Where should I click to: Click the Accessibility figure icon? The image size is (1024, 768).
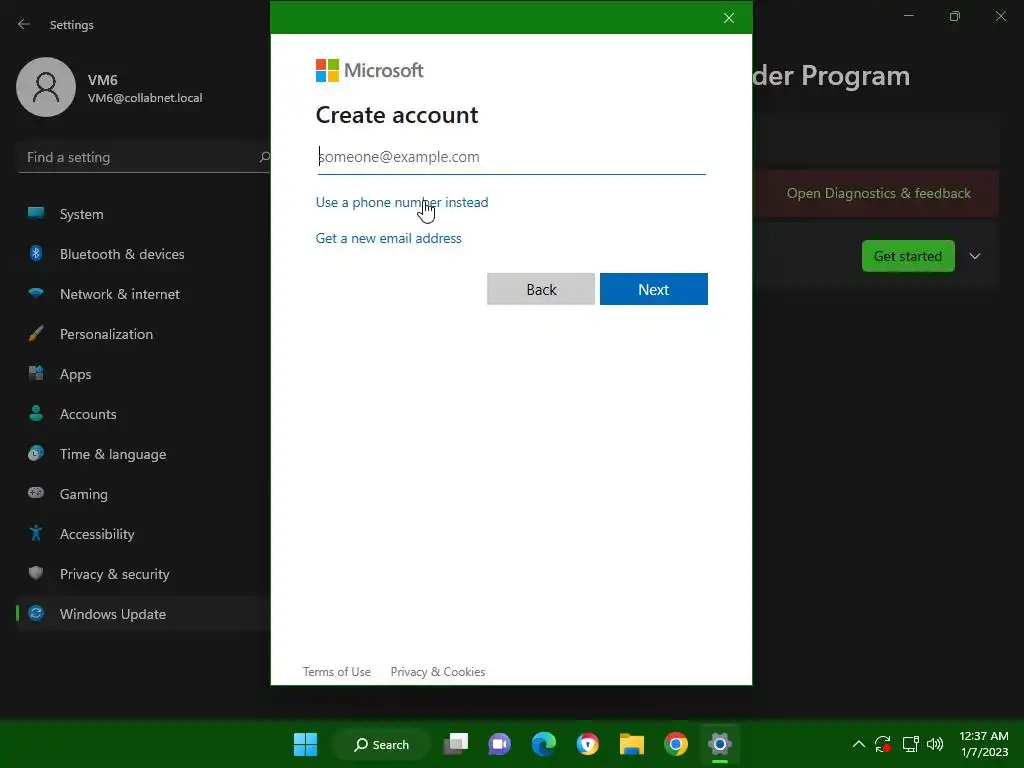point(36,534)
